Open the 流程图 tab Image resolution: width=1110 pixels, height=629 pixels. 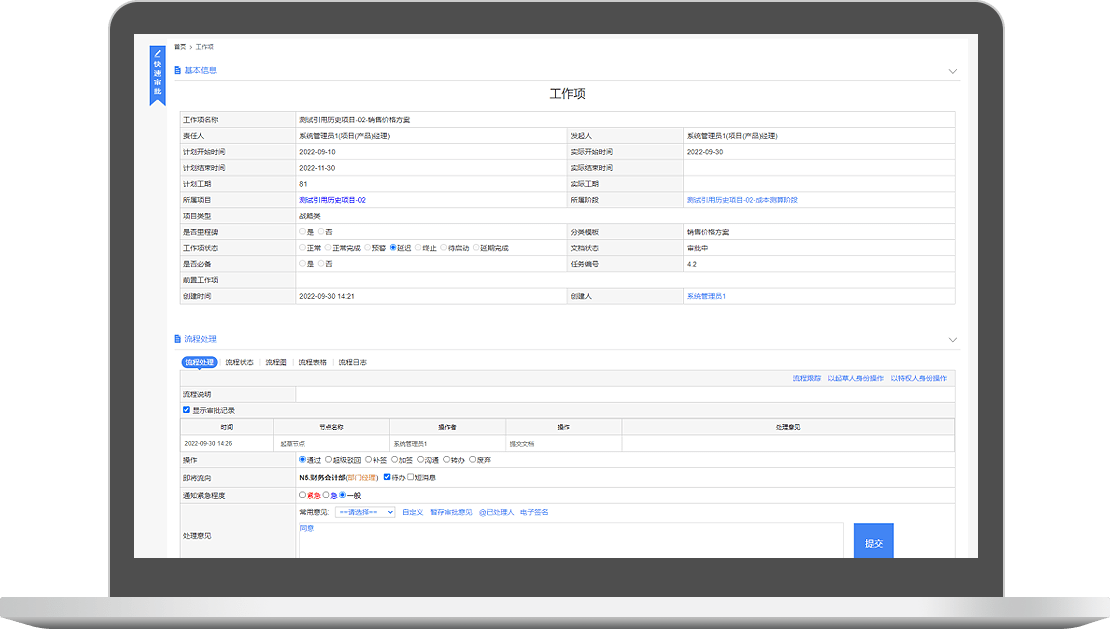(276, 362)
